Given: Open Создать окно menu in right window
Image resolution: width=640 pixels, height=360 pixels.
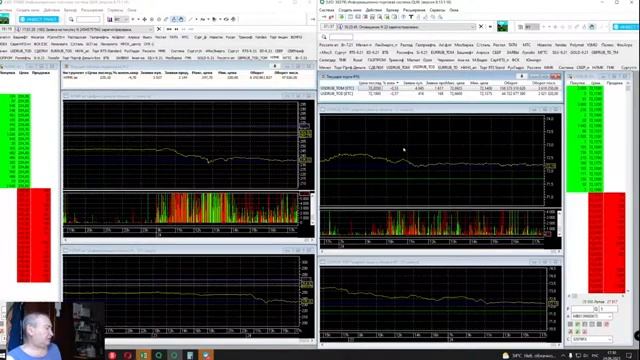Looking at the screenshot, I should pos(350,10).
